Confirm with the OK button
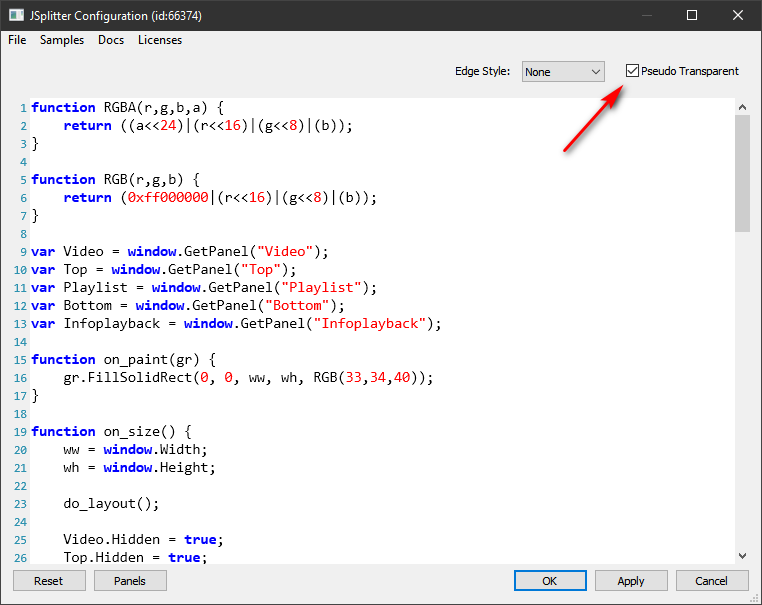 click(x=550, y=581)
